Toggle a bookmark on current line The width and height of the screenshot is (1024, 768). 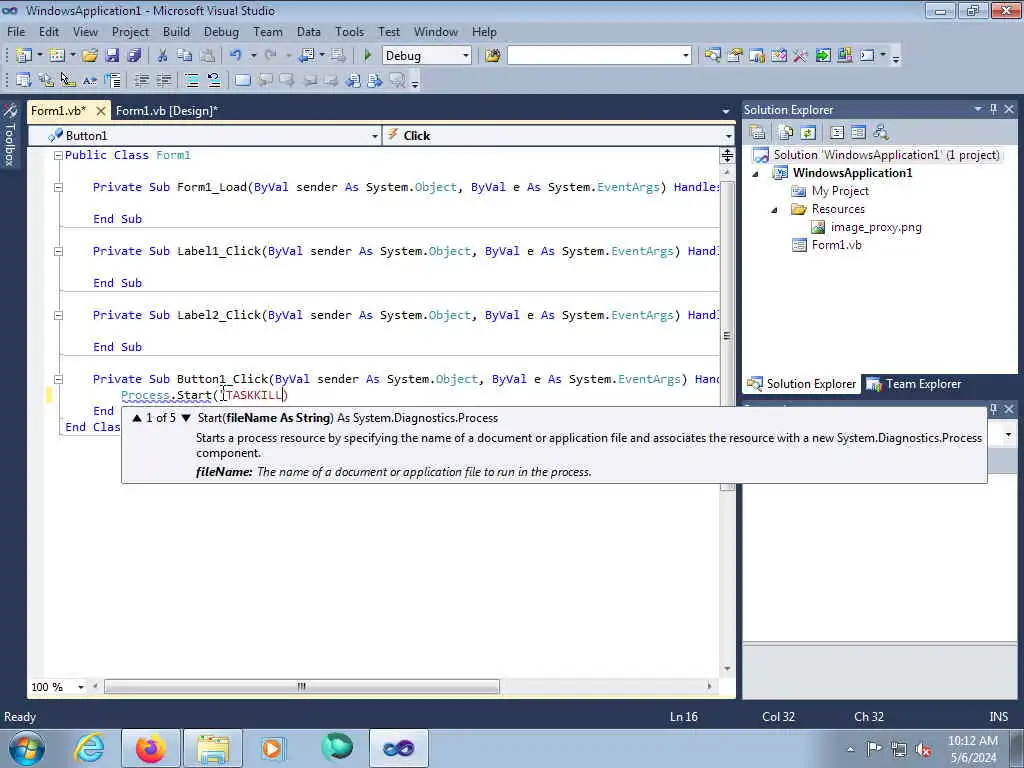click(242, 80)
